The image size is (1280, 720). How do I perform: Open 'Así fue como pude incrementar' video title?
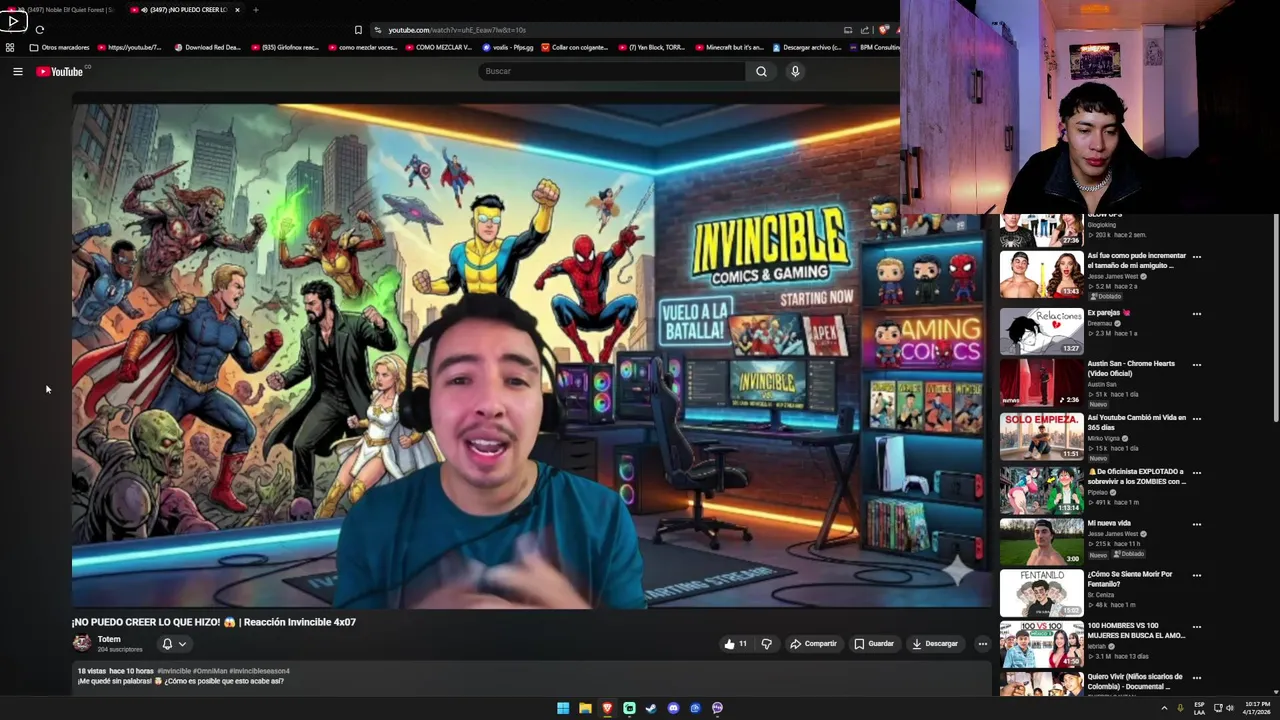pyautogui.click(x=1137, y=260)
